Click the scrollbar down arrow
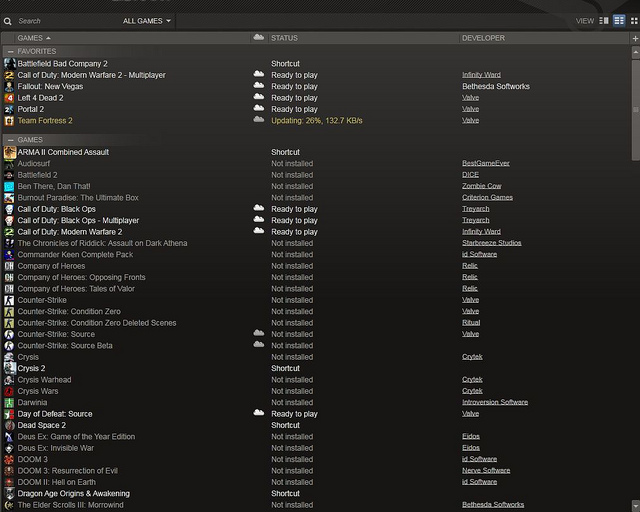 click(636, 505)
